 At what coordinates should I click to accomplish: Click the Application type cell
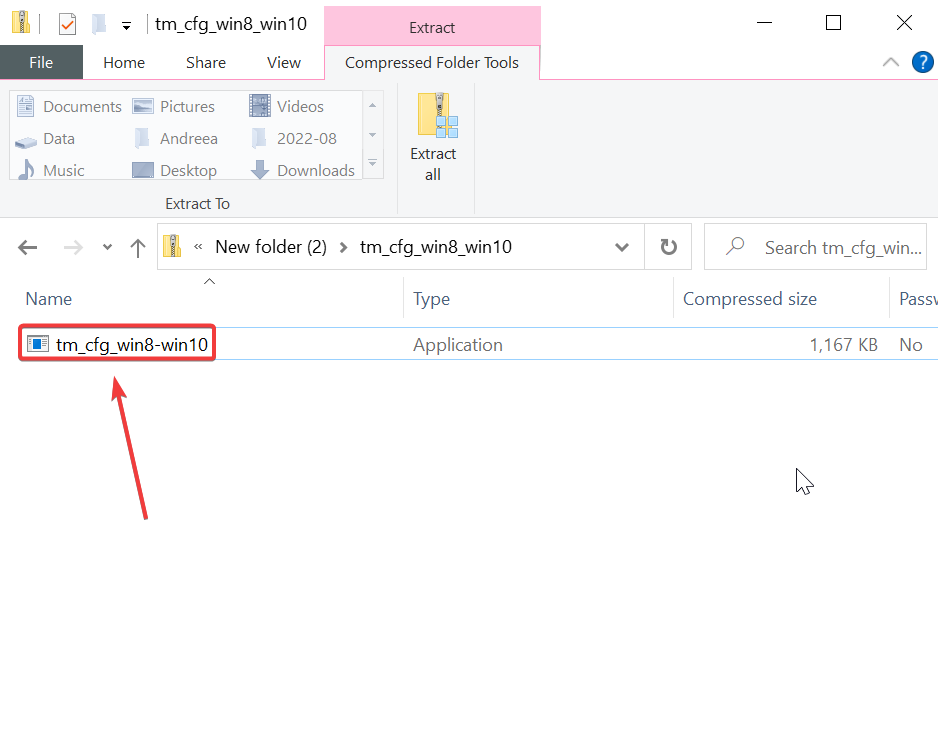458,344
